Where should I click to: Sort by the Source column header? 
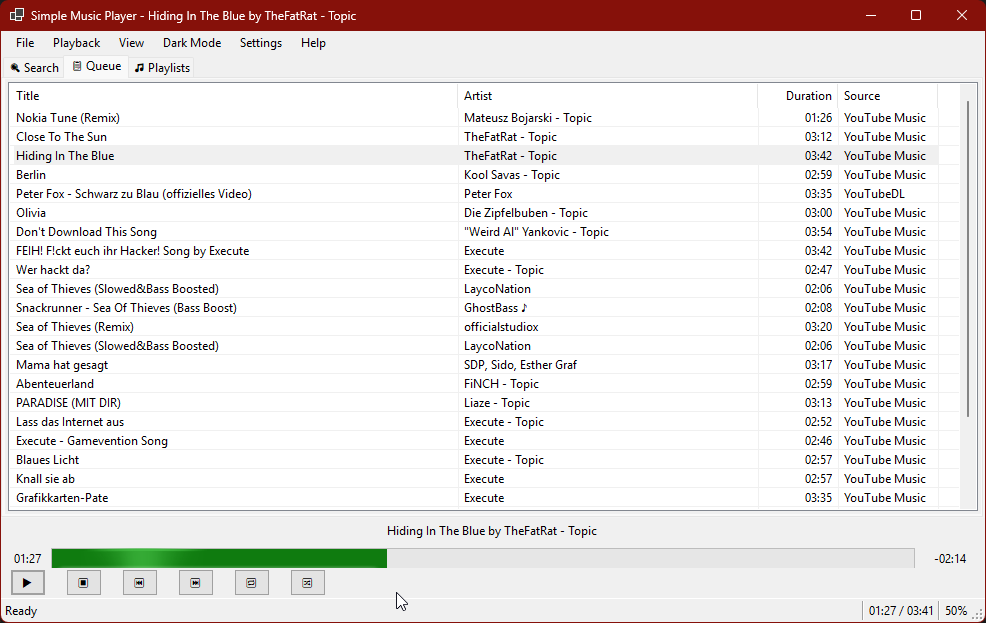coord(887,96)
